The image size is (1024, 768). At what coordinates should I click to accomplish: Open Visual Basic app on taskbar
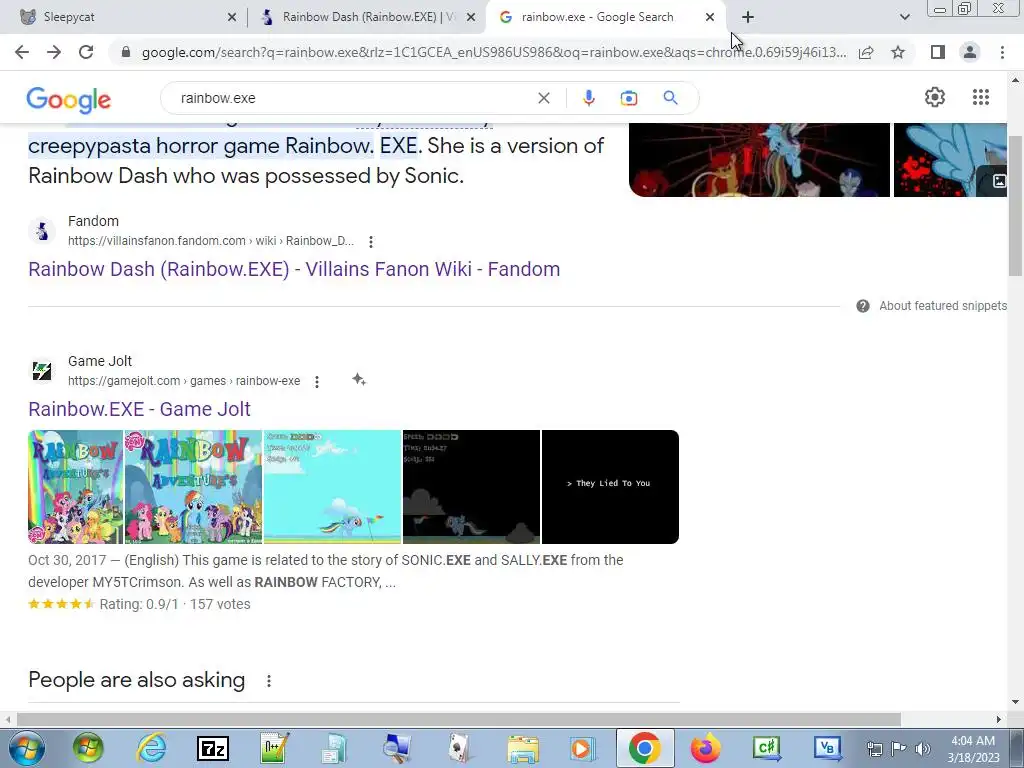[x=827, y=748]
